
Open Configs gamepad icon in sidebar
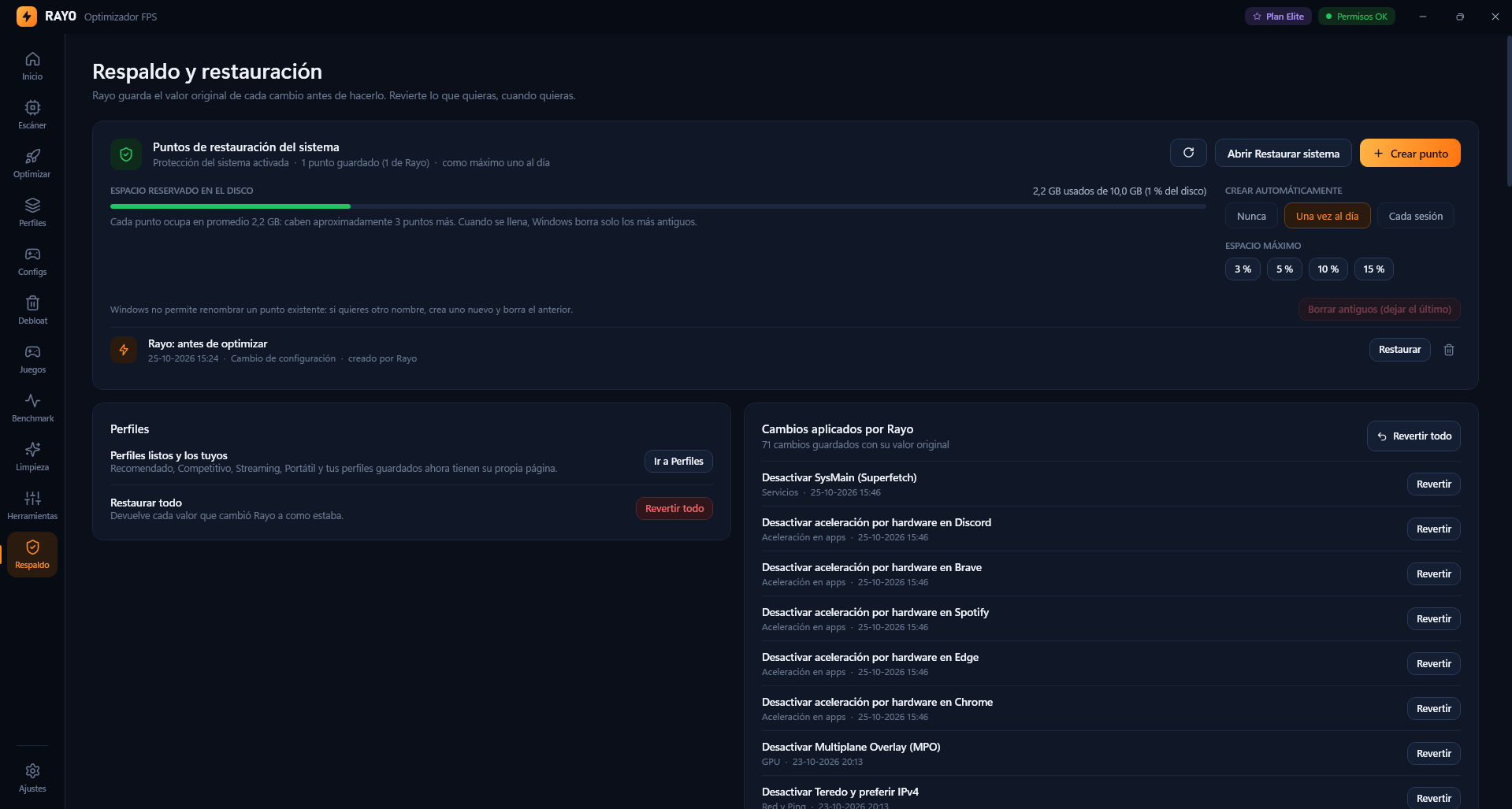point(32,254)
